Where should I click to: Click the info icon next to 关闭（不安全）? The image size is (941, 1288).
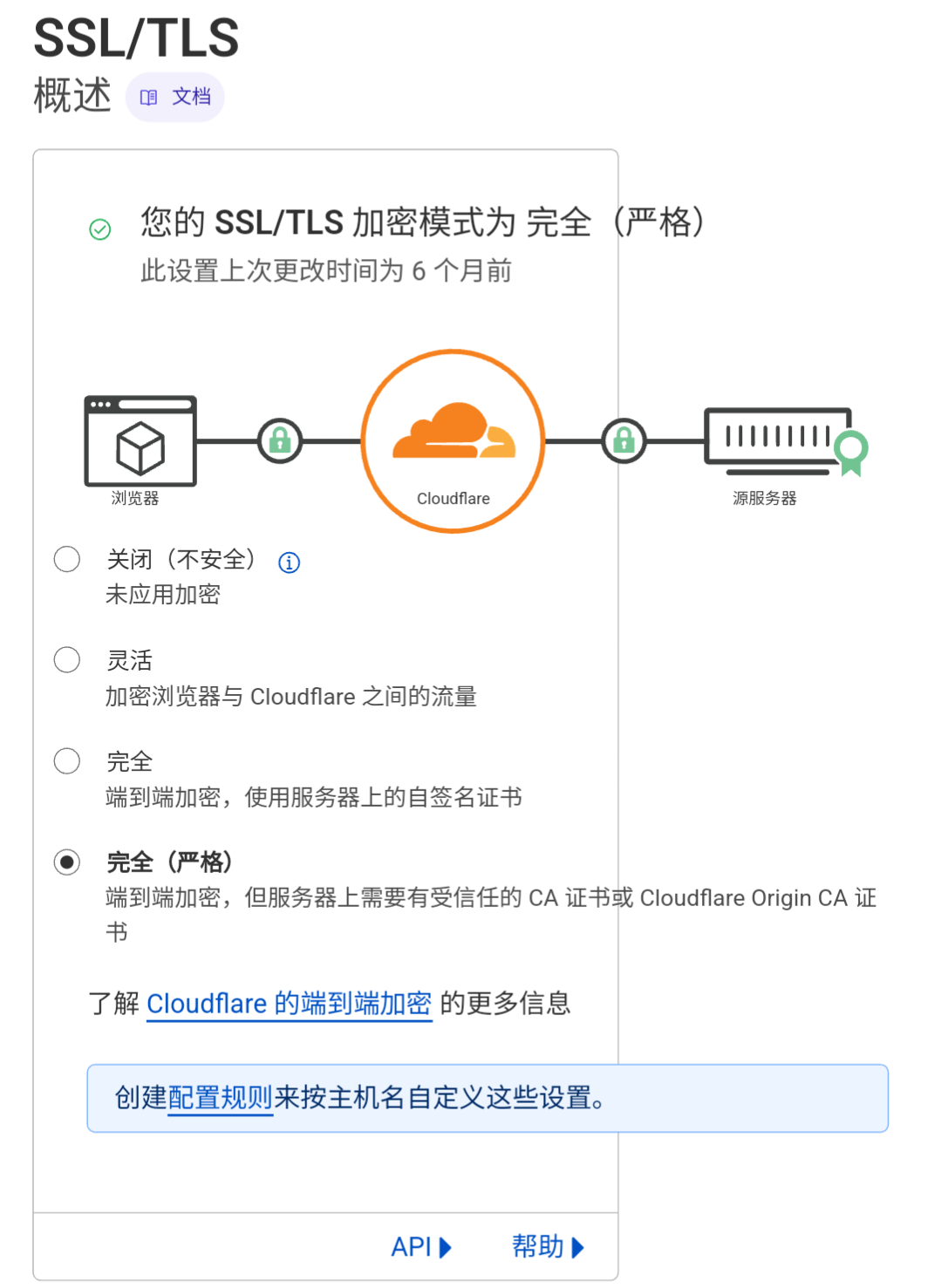pos(289,562)
